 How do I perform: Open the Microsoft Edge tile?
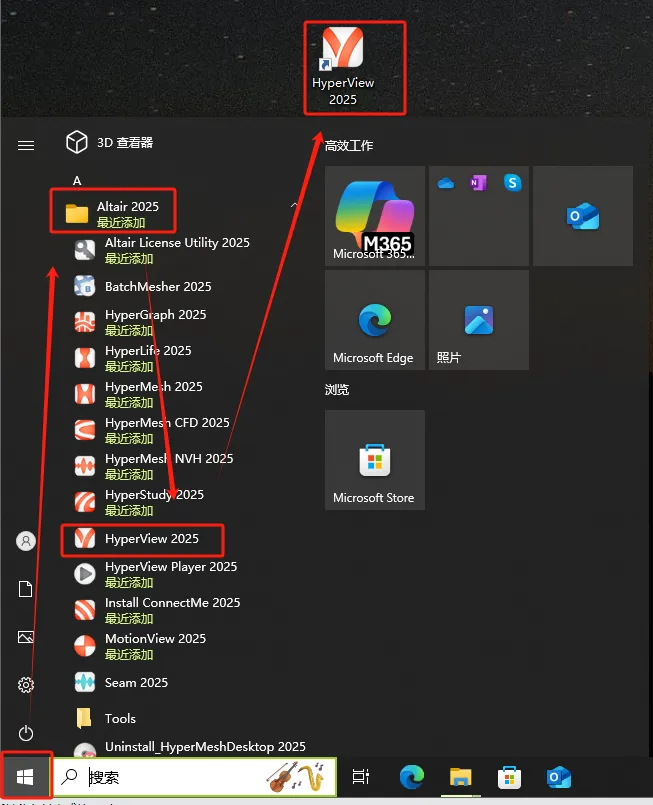pyautogui.click(x=375, y=320)
